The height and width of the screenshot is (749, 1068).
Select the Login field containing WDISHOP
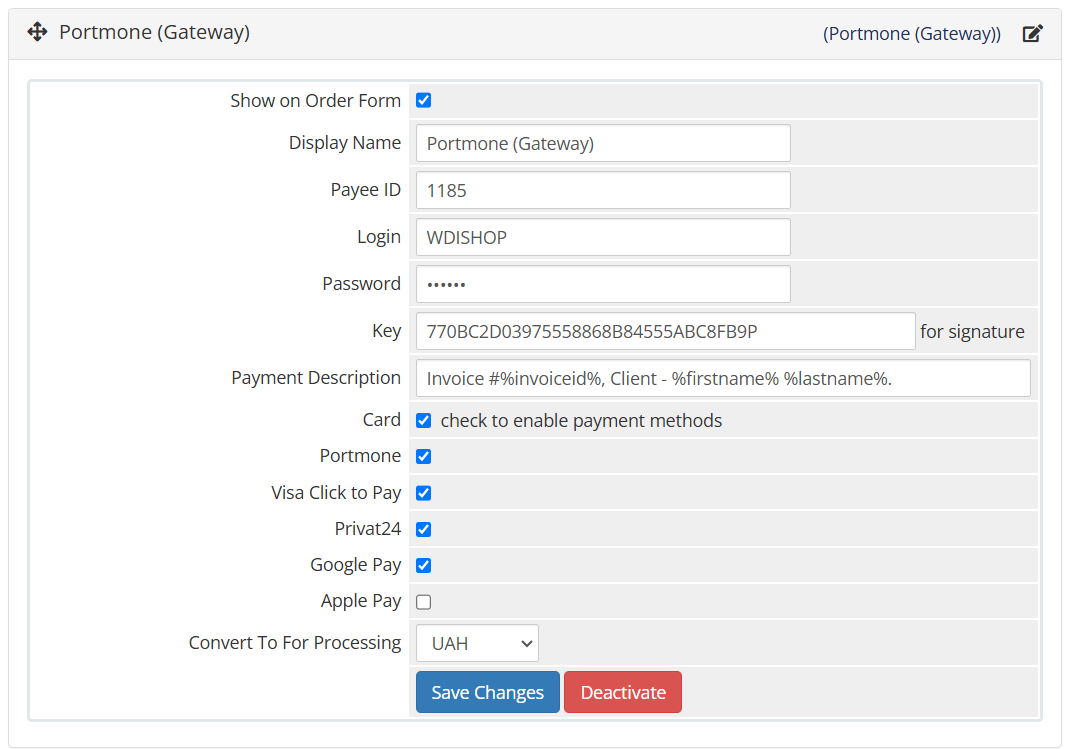pos(603,237)
